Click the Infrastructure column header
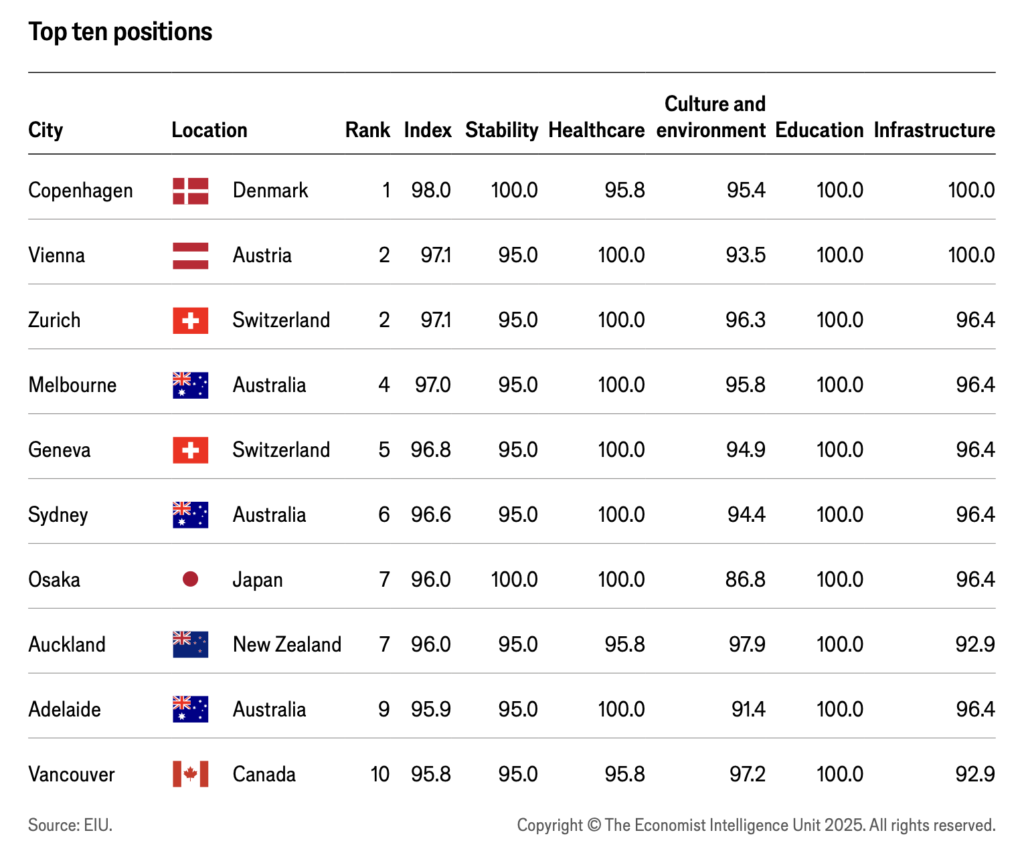Image resolution: width=1024 pixels, height=859 pixels. point(934,130)
